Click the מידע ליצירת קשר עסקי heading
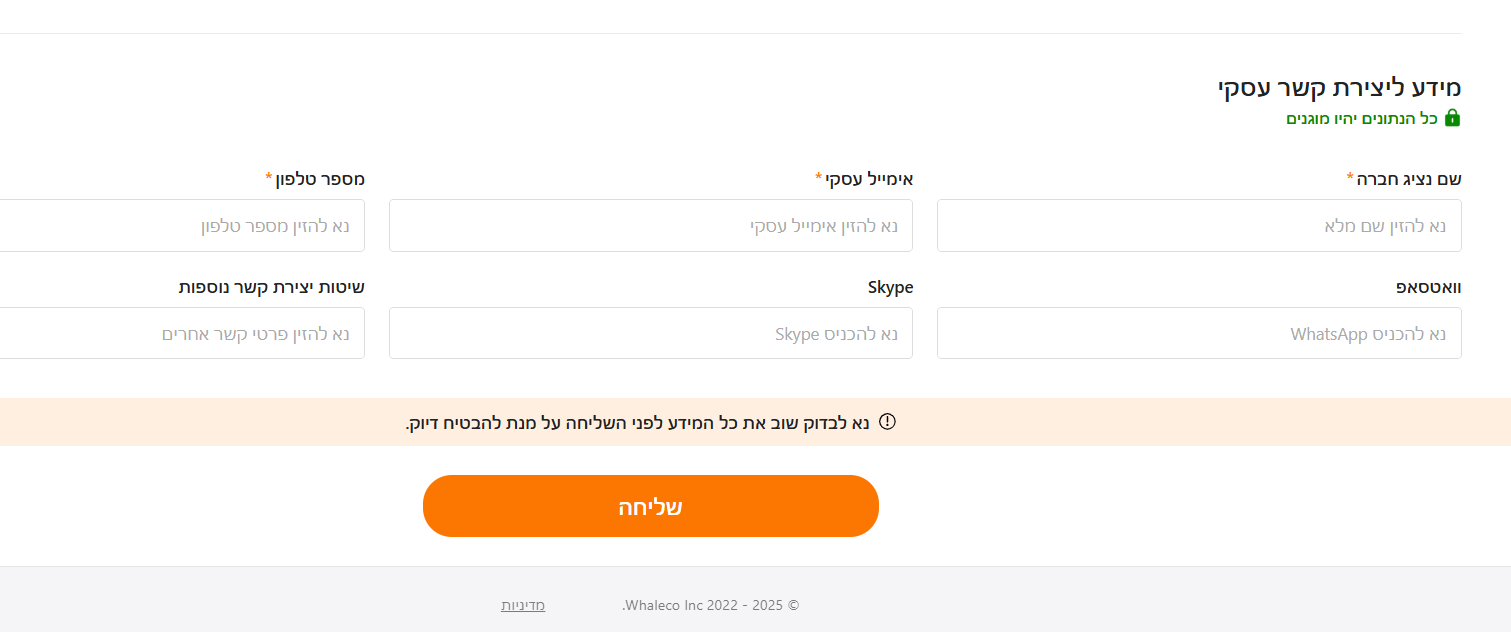 click(1339, 87)
